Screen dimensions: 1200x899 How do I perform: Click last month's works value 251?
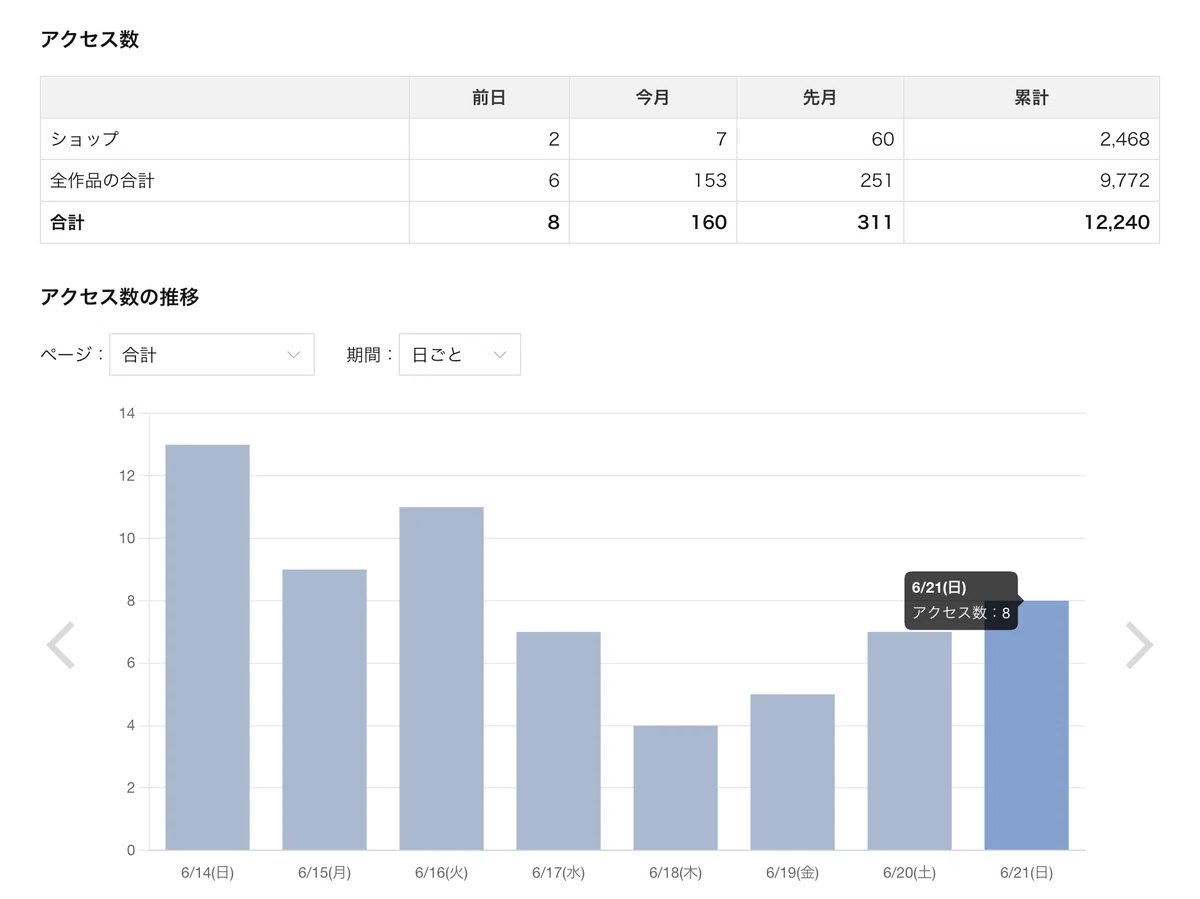(x=876, y=181)
